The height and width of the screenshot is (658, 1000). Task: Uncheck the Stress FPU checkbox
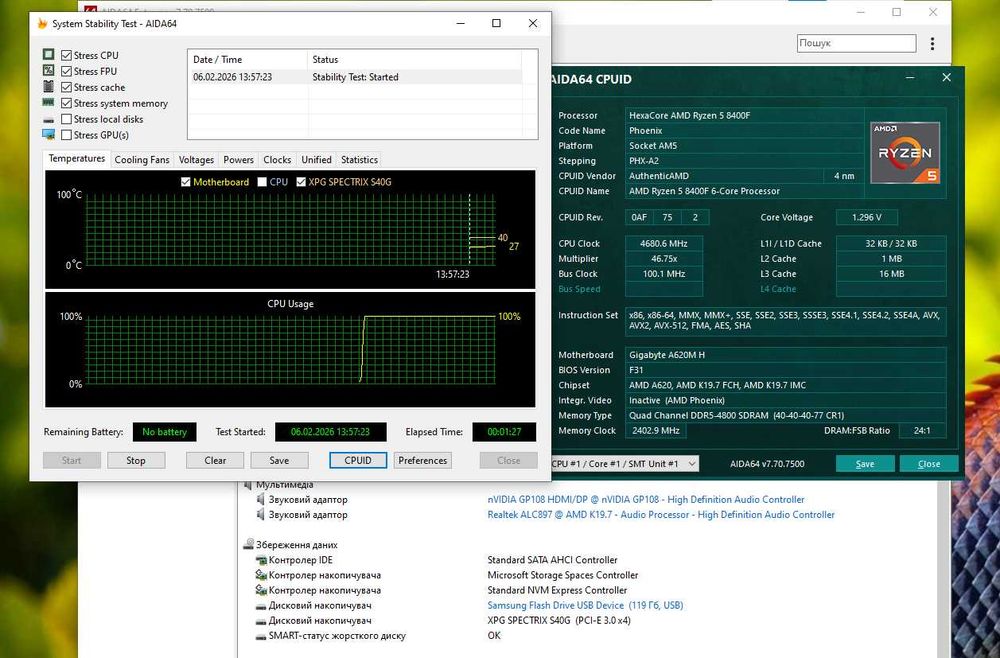(66, 71)
